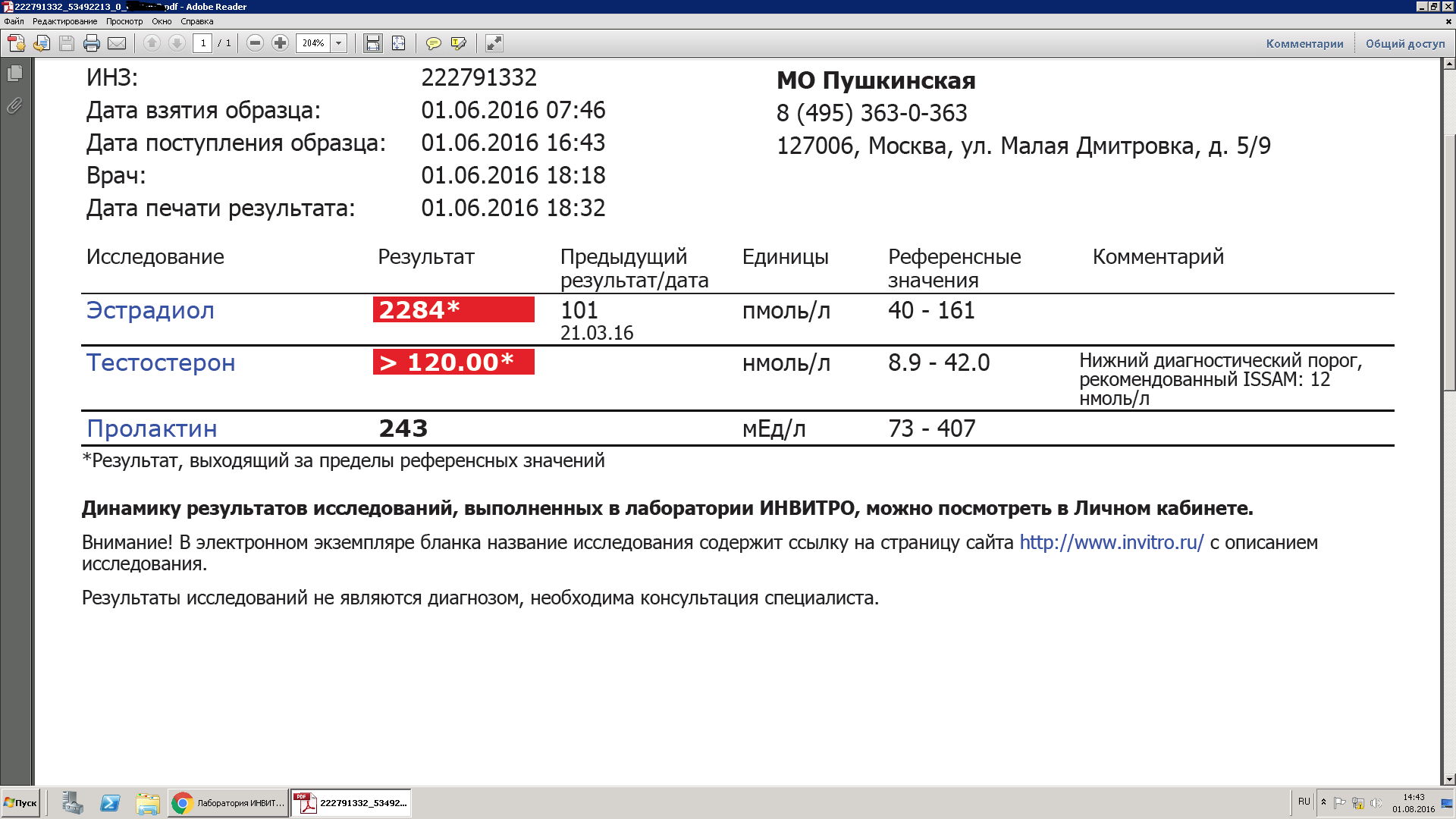Click the Create PDF online icon
Image resolution: width=1456 pixels, height=819 pixels.
[16, 43]
